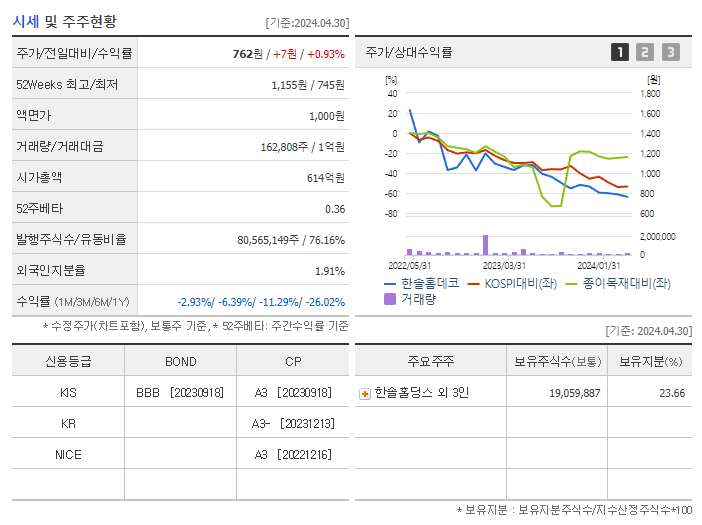Click the 종이목재대비(좌) green legend marker

[571, 284]
